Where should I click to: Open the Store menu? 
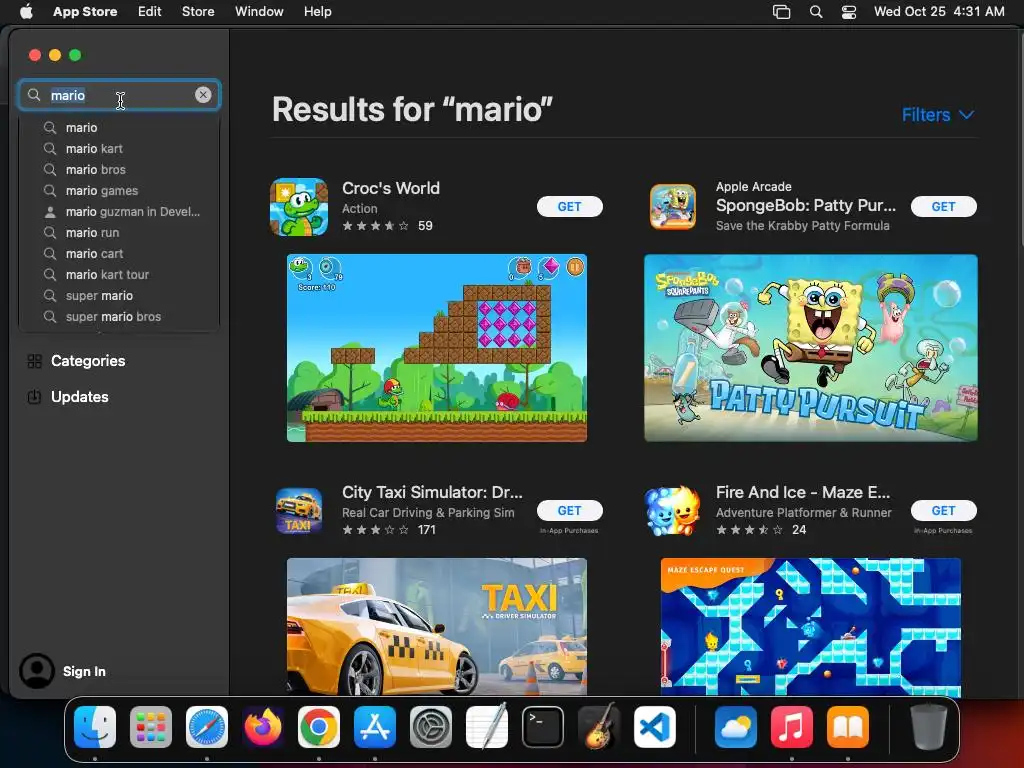click(x=198, y=12)
